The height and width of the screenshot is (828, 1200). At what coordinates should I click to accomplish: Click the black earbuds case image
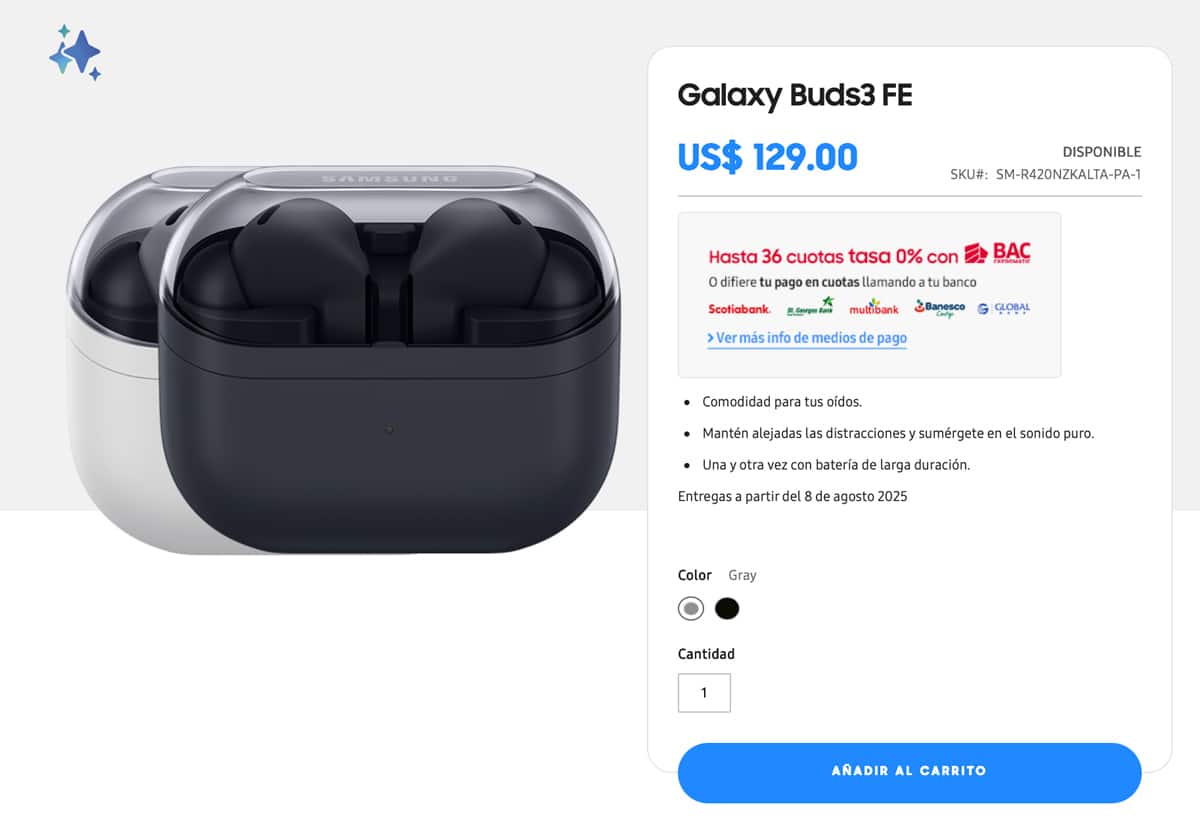(x=390, y=360)
